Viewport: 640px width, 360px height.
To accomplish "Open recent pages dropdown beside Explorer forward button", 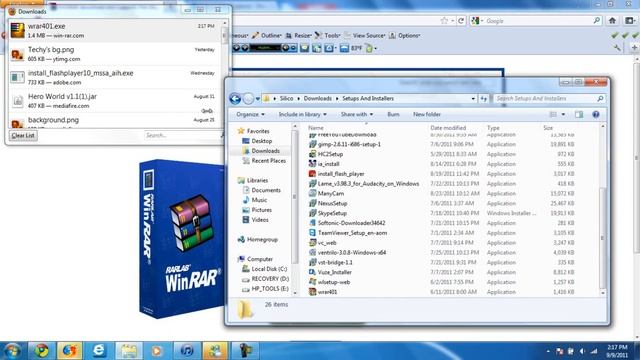I will 258,99.
